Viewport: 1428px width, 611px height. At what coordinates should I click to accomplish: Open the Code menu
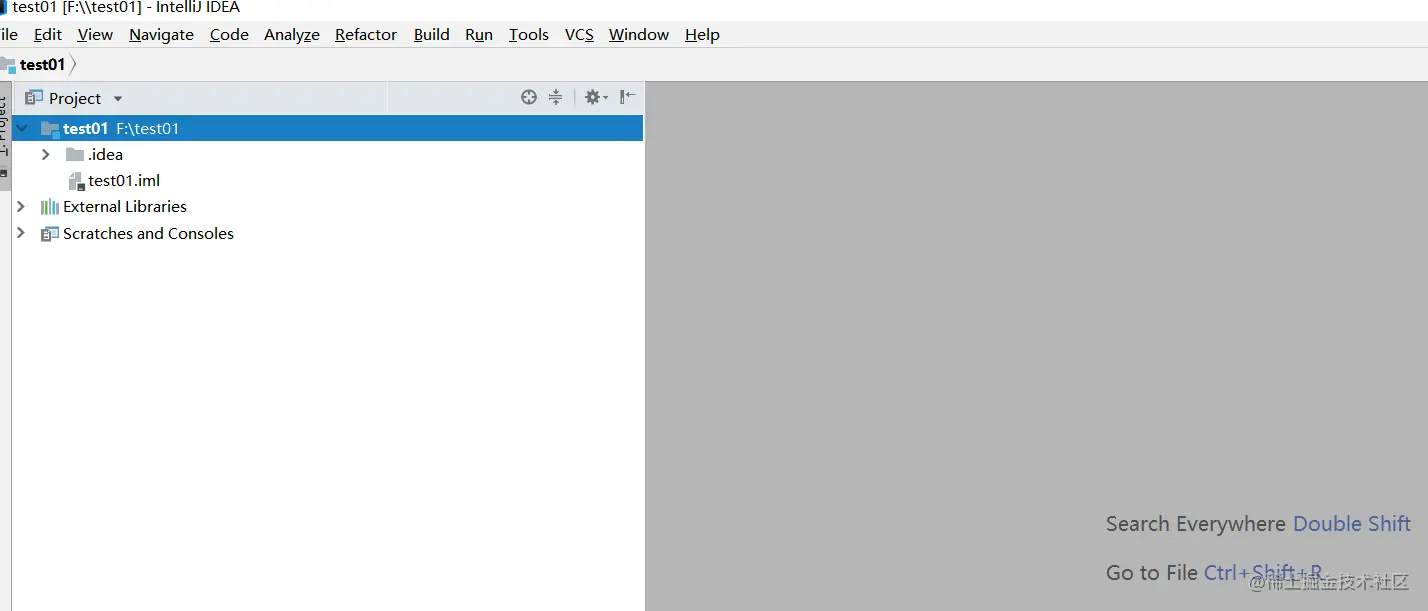229,34
